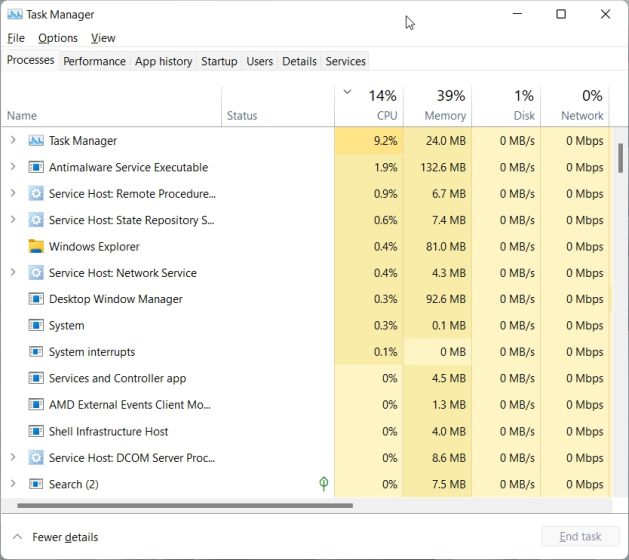This screenshot has height=560, width=629.
Task: Sort by the Status column header
Action: tap(278, 106)
